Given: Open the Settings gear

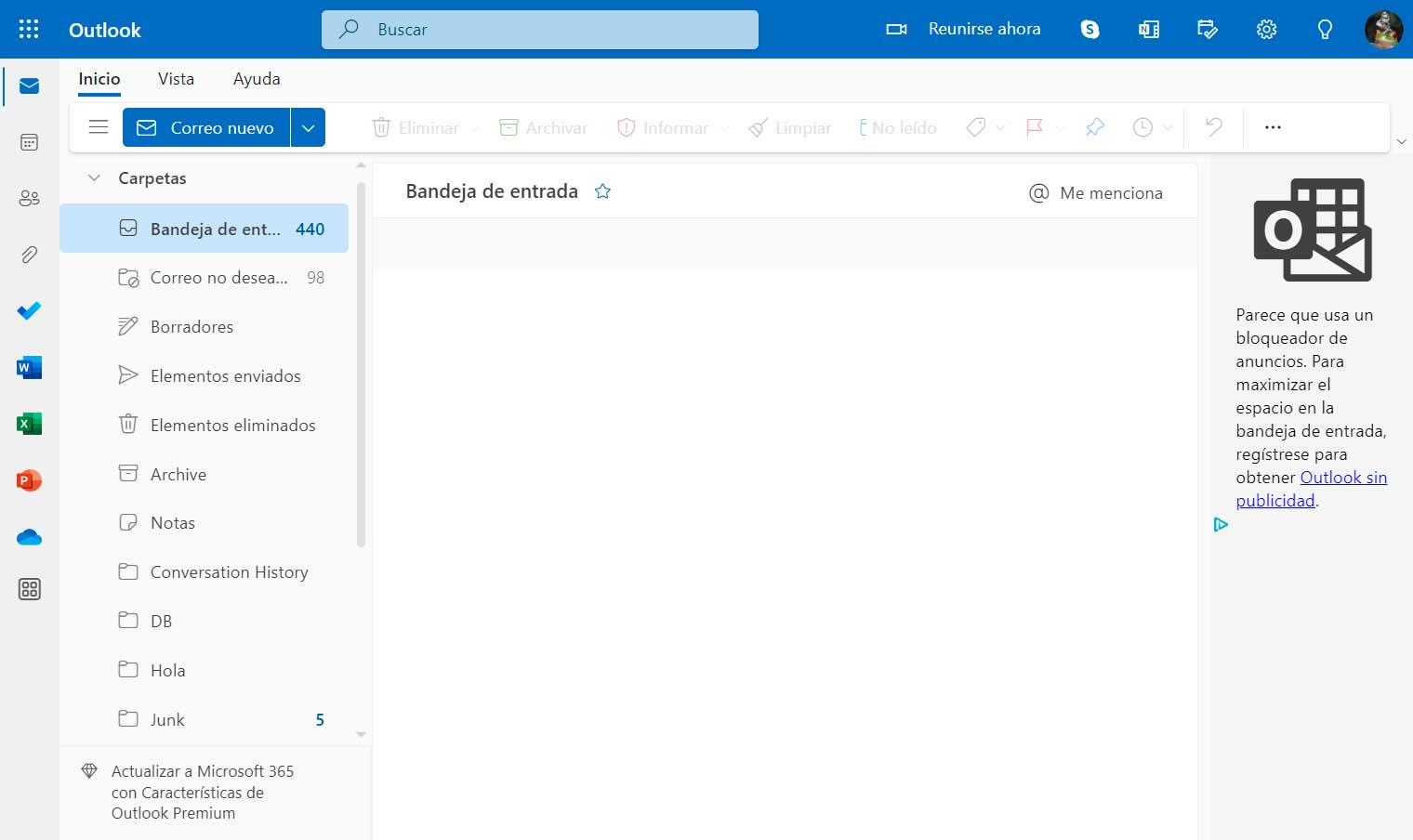Looking at the screenshot, I should point(1266,29).
